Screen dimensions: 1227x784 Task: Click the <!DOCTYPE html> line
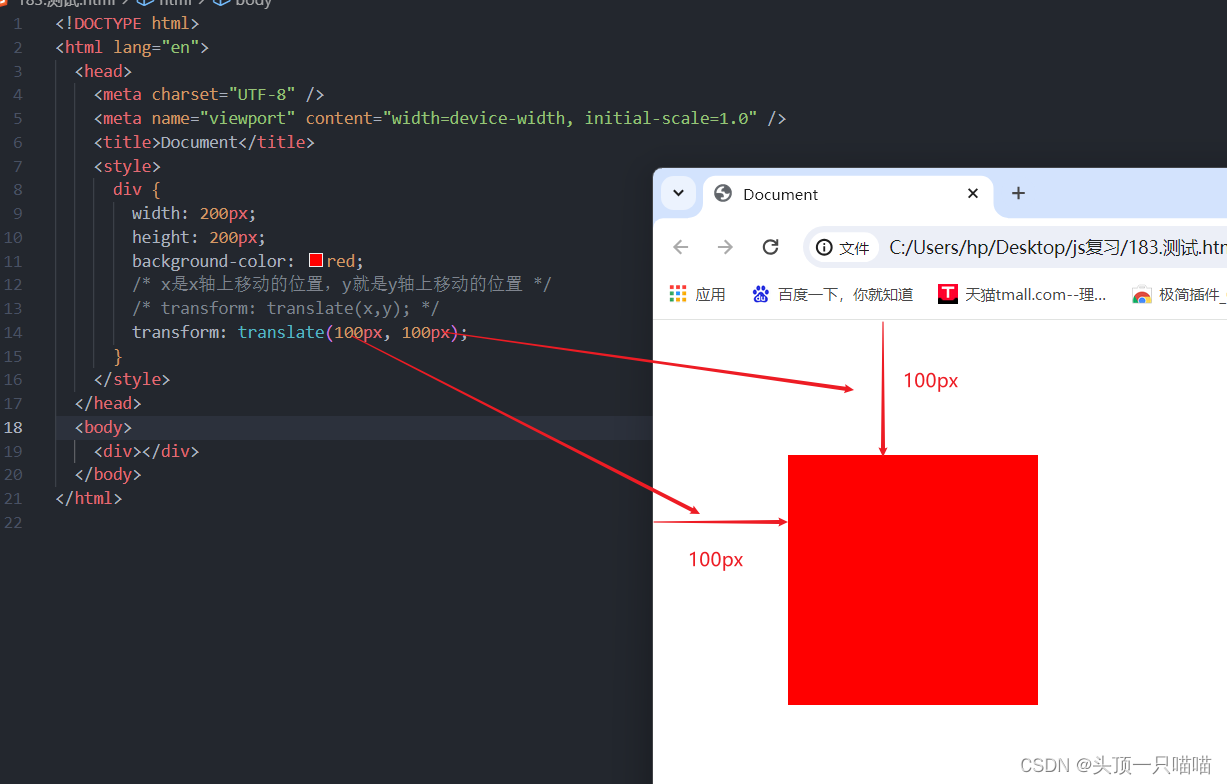tap(127, 23)
